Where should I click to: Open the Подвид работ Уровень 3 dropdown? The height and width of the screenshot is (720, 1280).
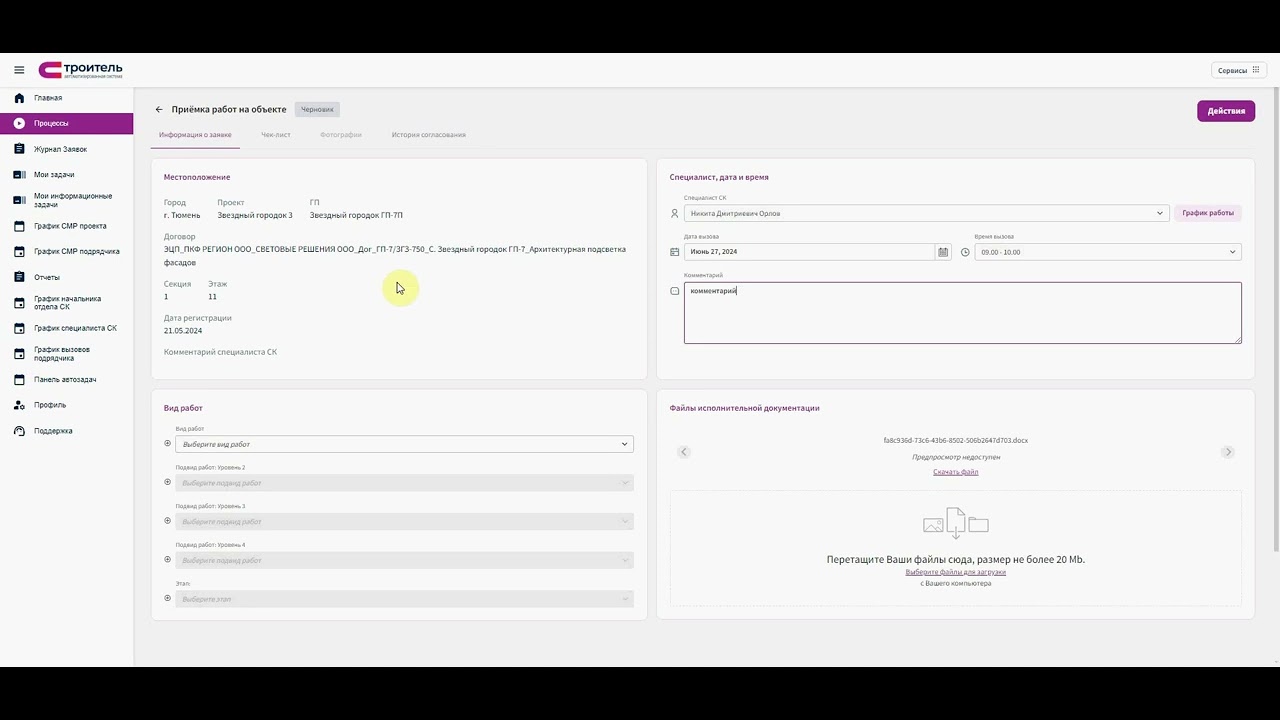[404, 522]
